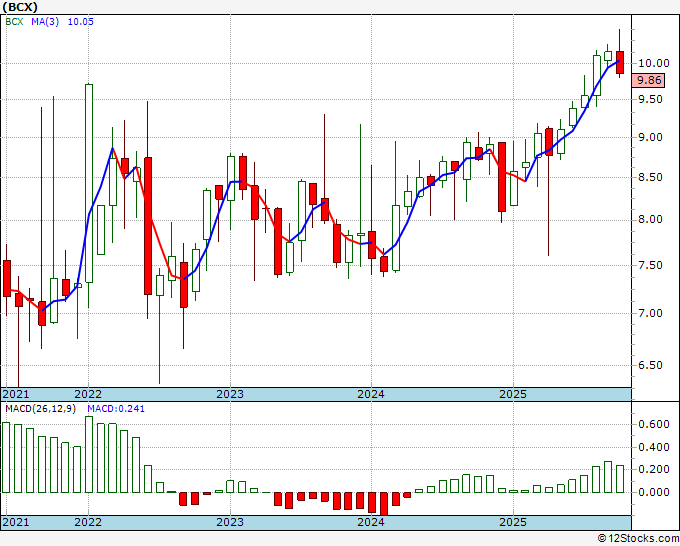Viewport: 680px width, 546px height.
Task: Click the 9.00 price axis label
Action: pyautogui.click(x=651, y=137)
